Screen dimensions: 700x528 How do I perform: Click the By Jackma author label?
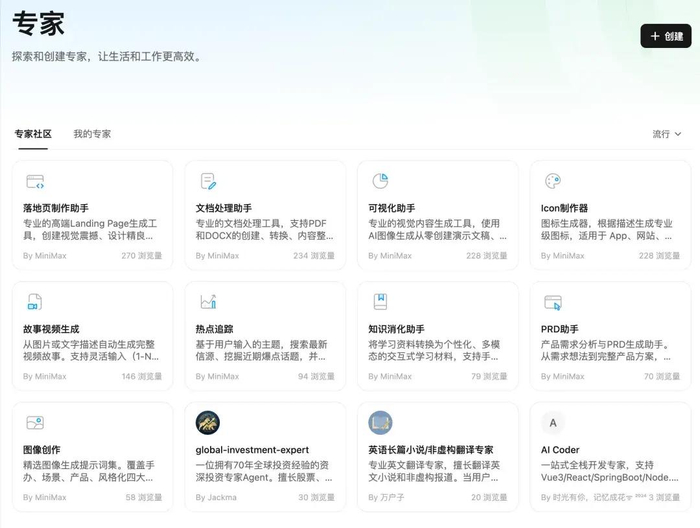pos(216,497)
